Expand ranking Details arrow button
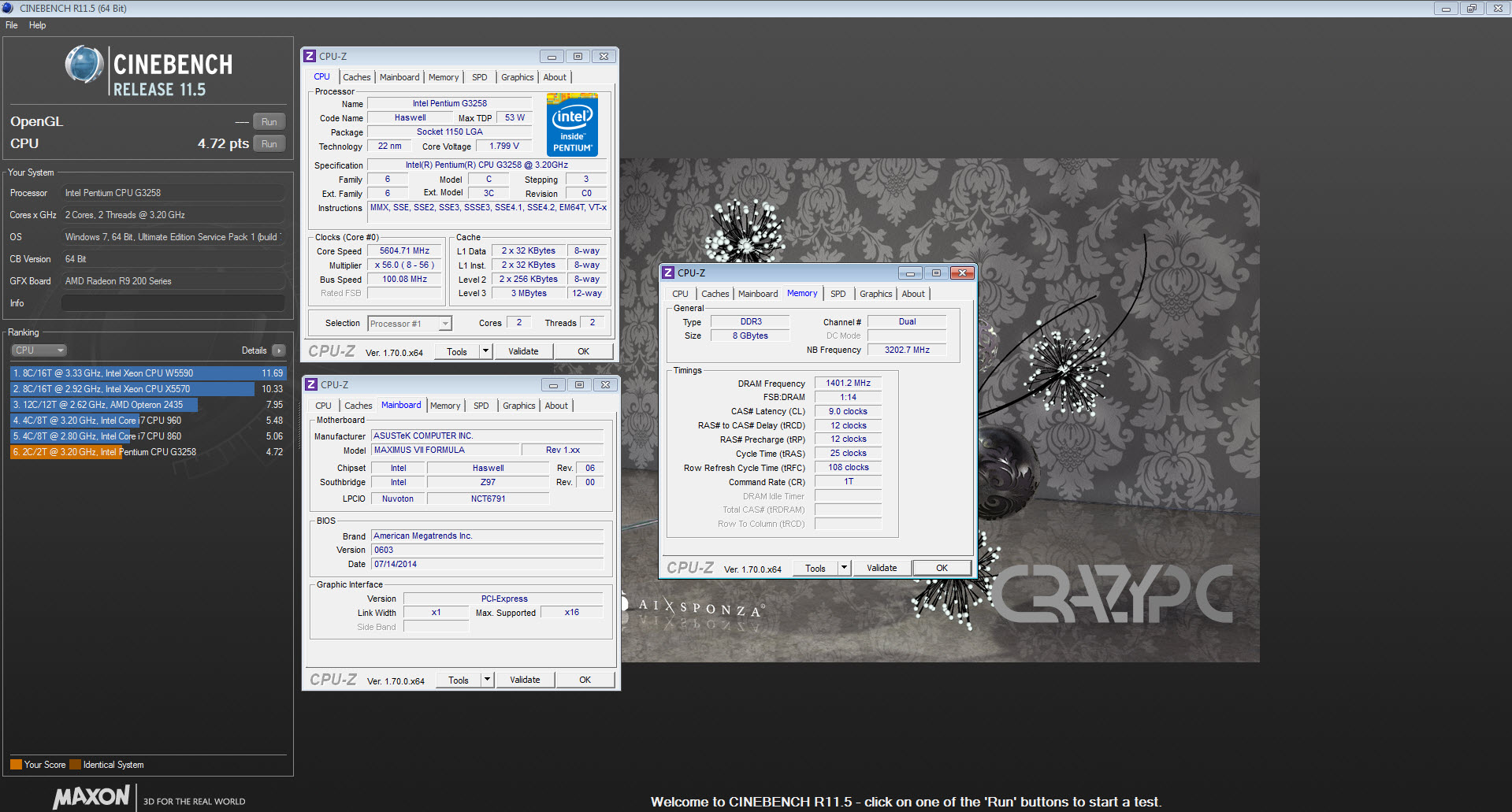Screen dimensions: 1512x812 click(x=278, y=350)
